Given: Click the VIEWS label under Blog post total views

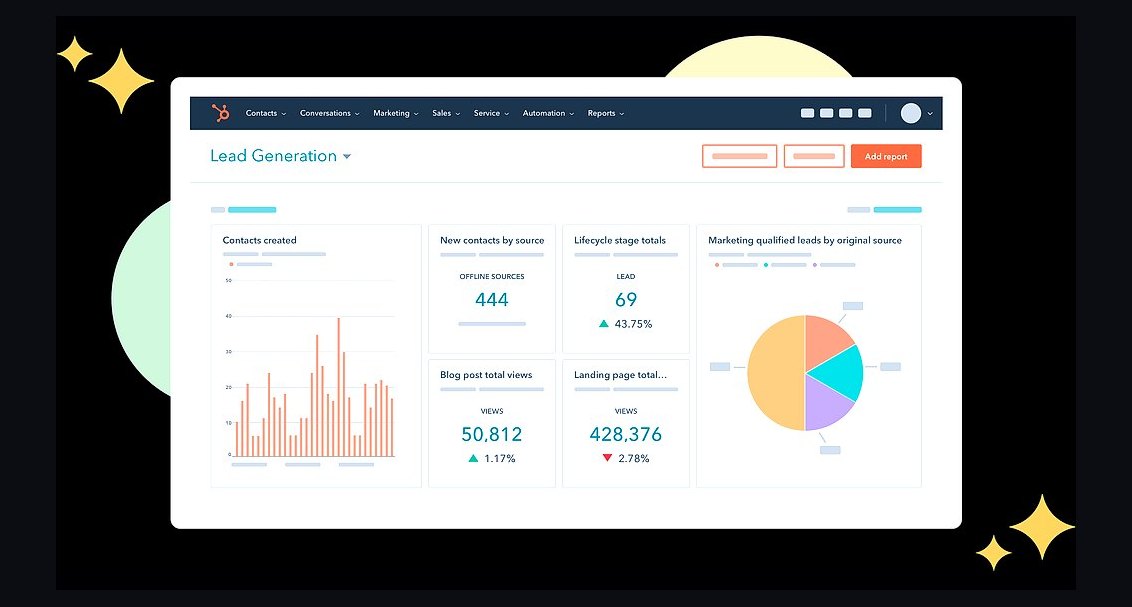Looking at the screenshot, I should [x=492, y=411].
